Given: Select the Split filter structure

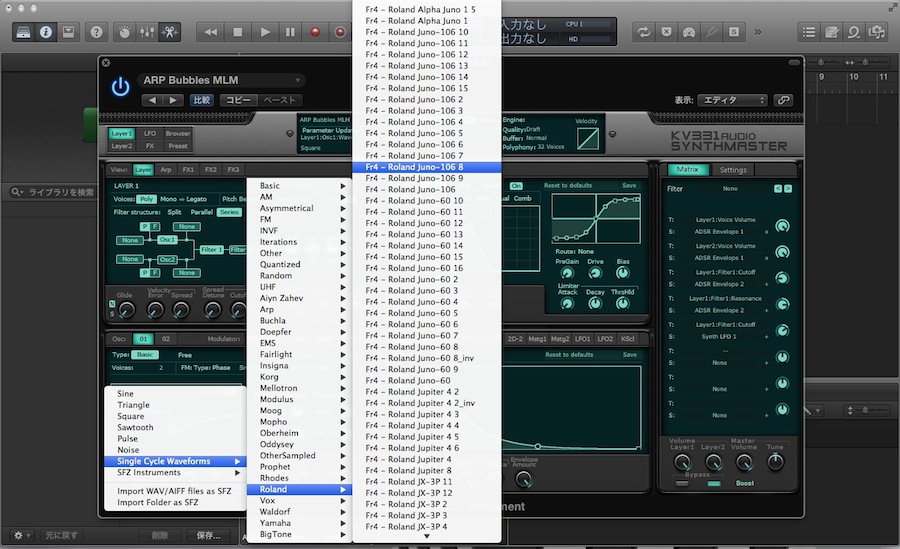Looking at the screenshot, I should (x=174, y=212).
